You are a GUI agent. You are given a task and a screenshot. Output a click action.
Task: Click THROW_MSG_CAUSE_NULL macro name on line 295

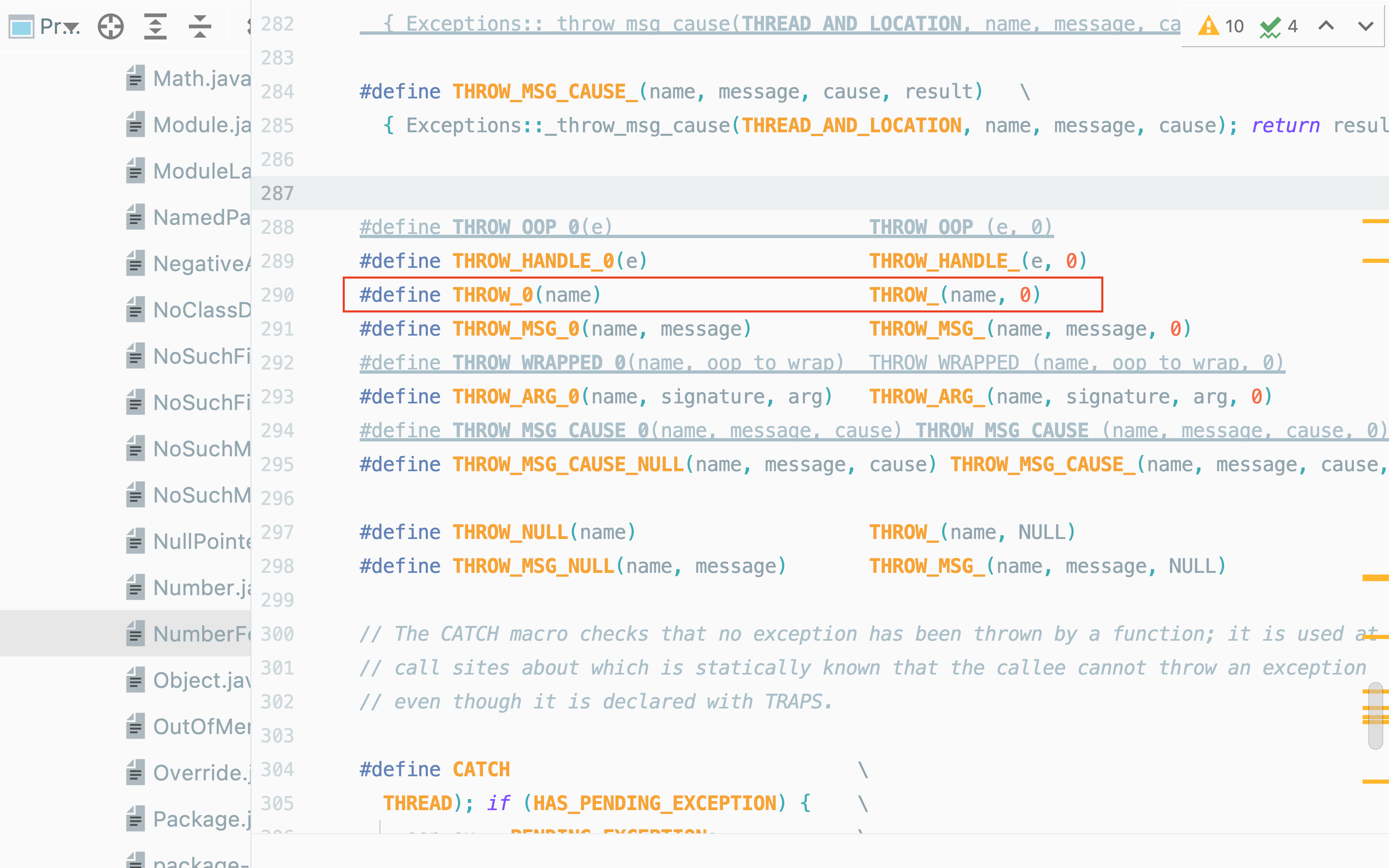(568, 465)
